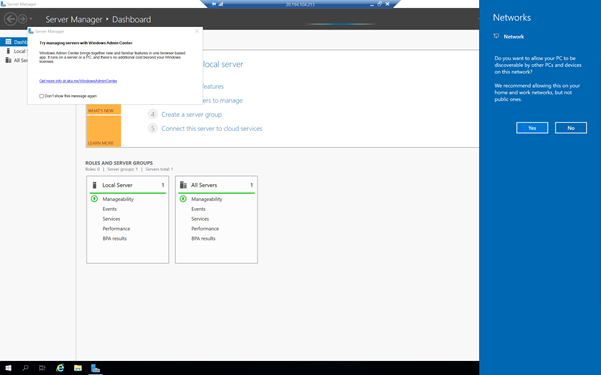Select the All Servers icon in the sidebar
The image size is (601, 375).
(x=8, y=60)
